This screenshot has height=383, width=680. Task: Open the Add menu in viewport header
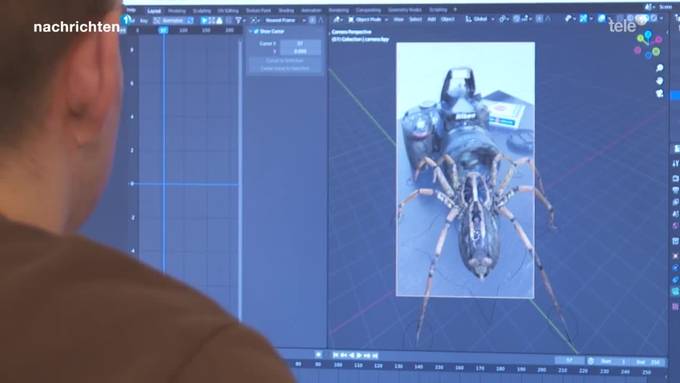(431, 19)
